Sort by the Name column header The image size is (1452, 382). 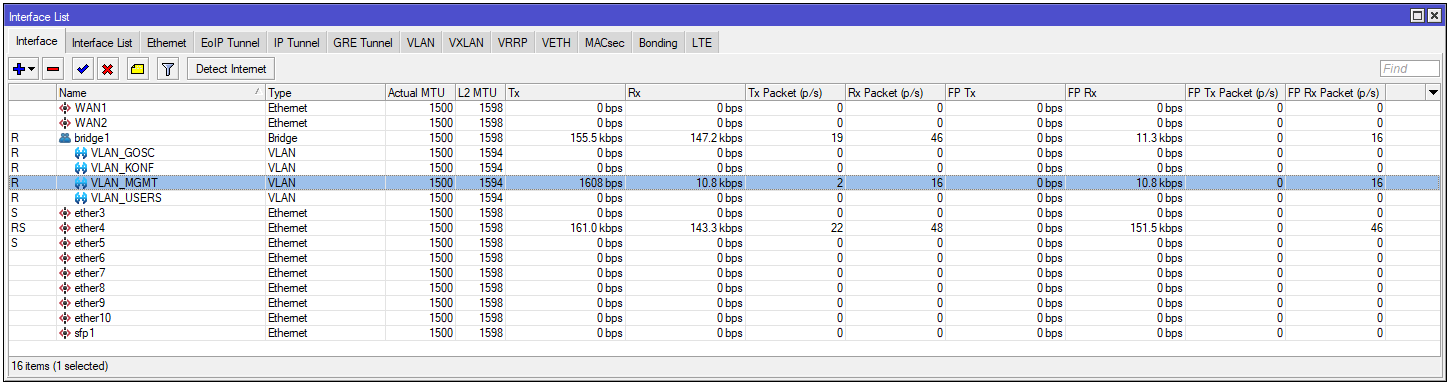tap(161, 92)
